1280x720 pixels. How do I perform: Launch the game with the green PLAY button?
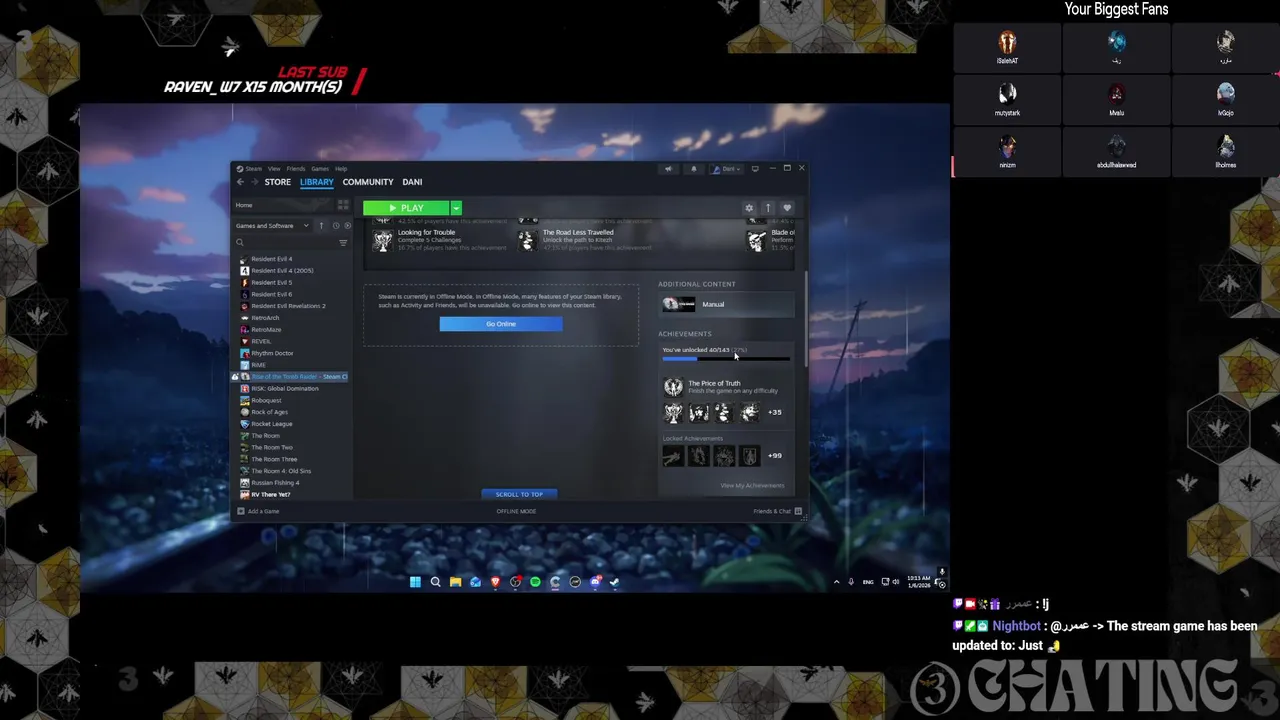(x=406, y=208)
